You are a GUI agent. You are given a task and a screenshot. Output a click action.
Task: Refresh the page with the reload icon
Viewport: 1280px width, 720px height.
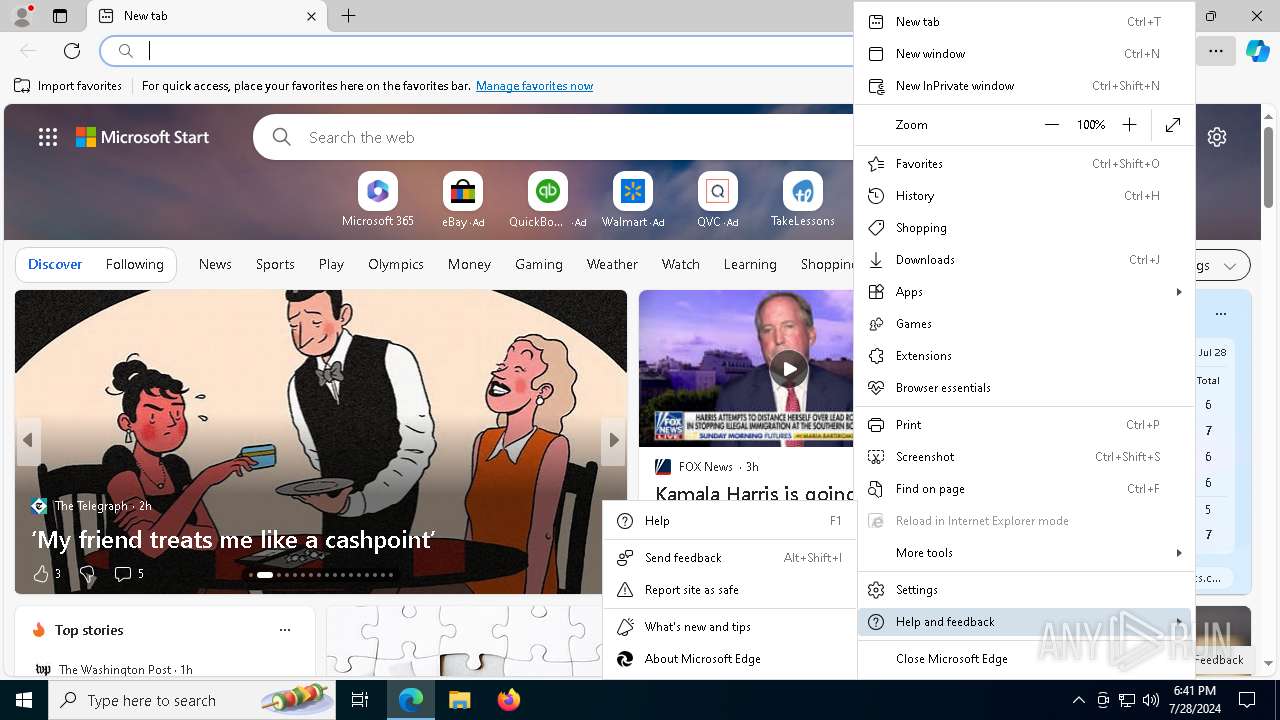pos(72,51)
